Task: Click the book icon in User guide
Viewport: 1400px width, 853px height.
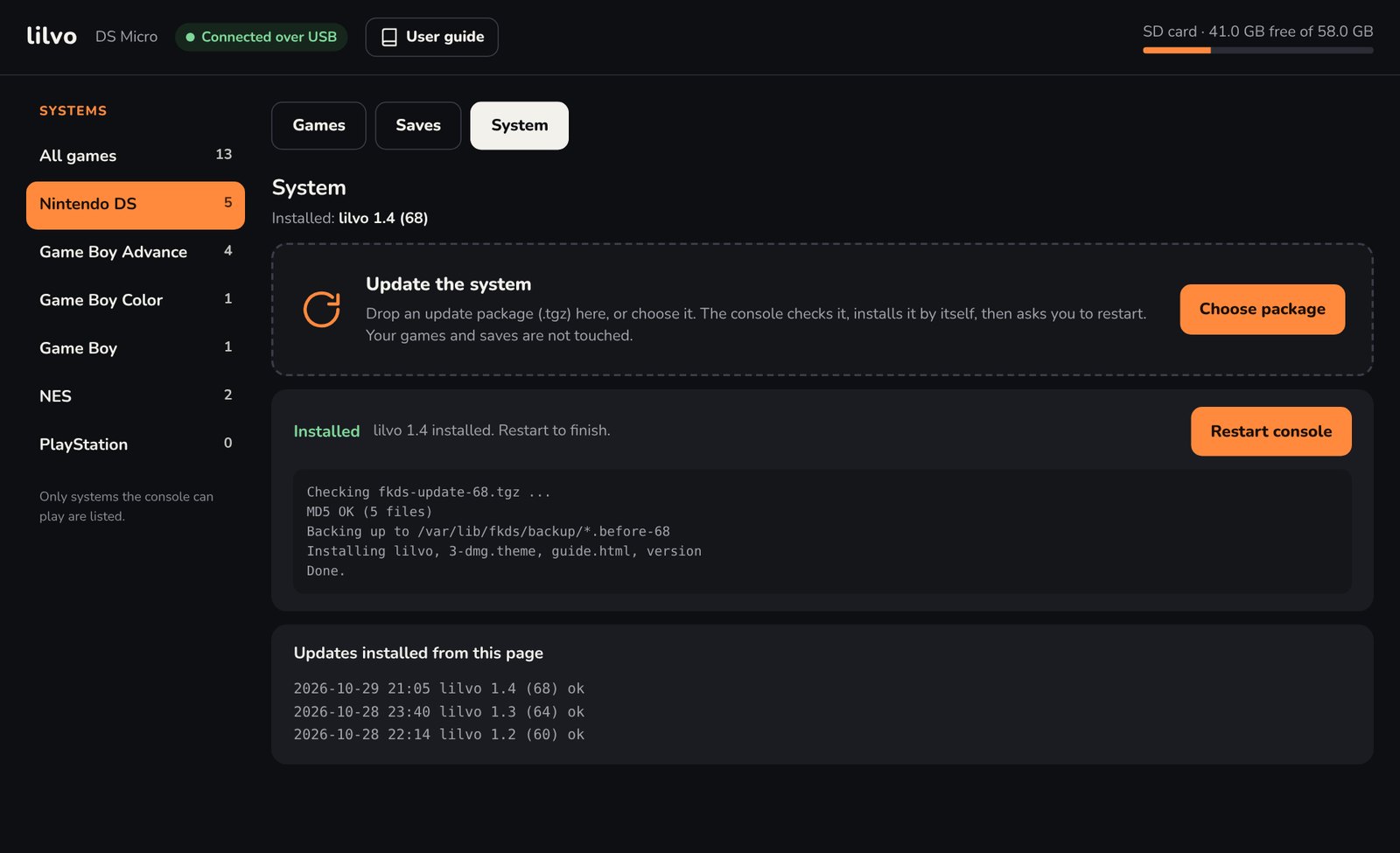Action: pyautogui.click(x=389, y=37)
